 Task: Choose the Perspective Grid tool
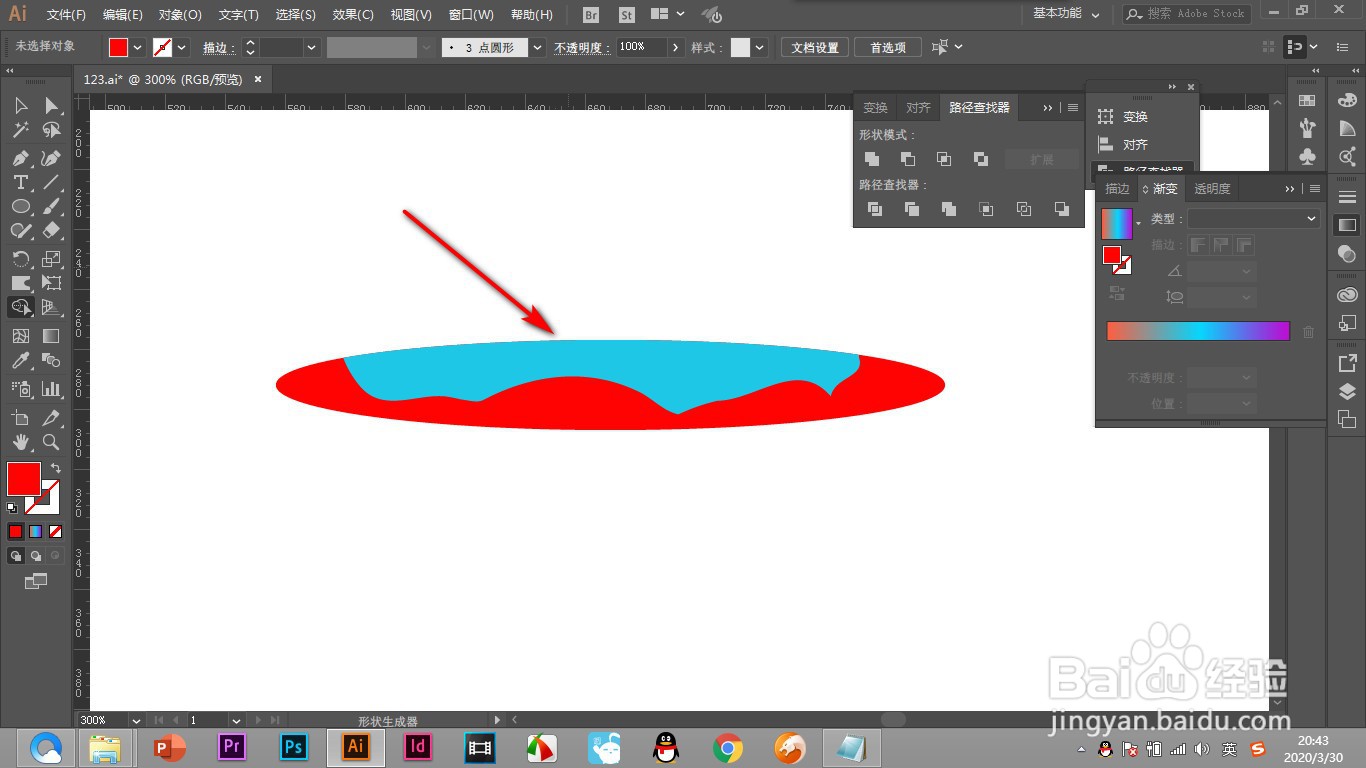(x=51, y=307)
